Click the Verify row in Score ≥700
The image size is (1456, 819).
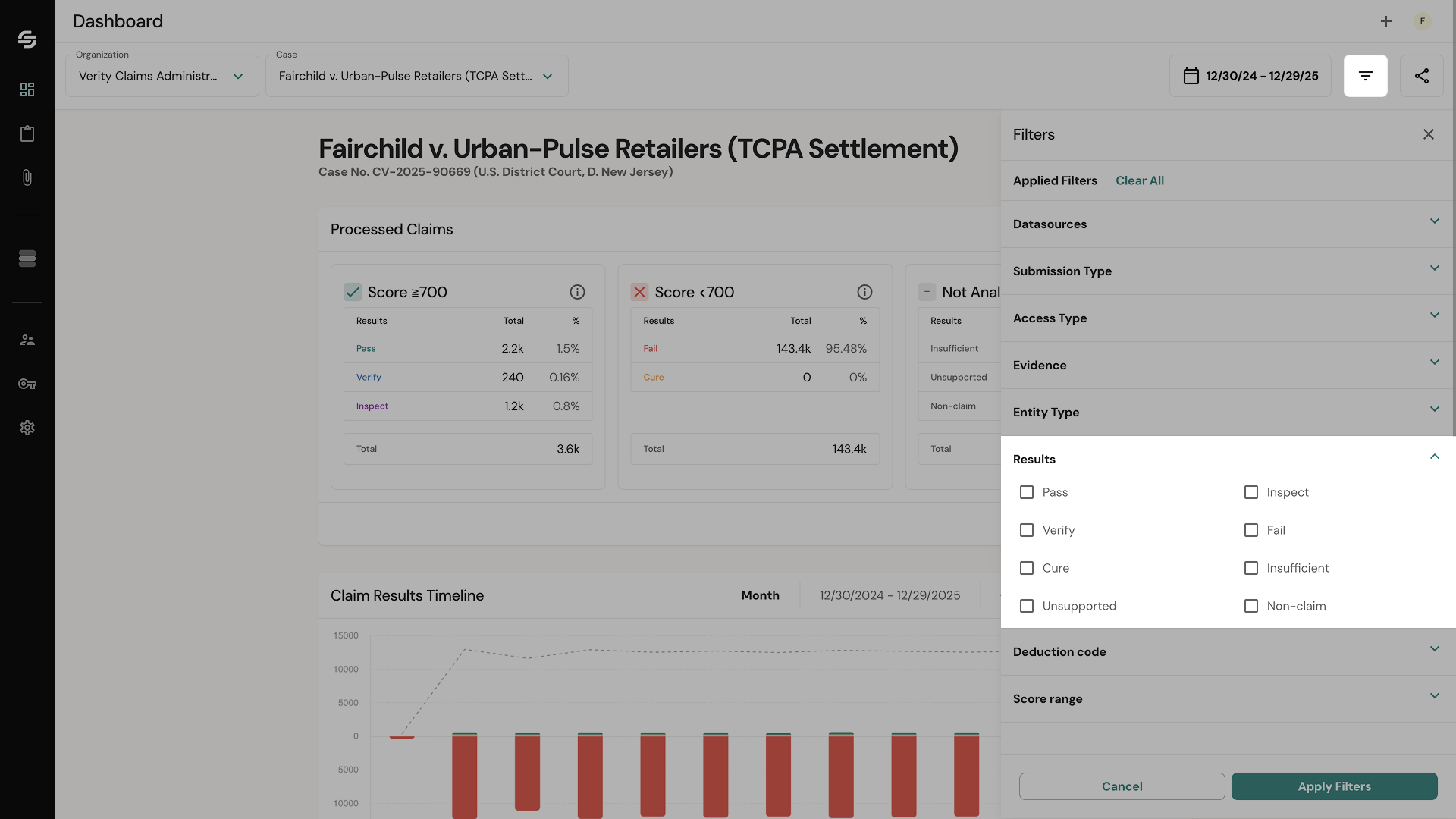tap(468, 378)
